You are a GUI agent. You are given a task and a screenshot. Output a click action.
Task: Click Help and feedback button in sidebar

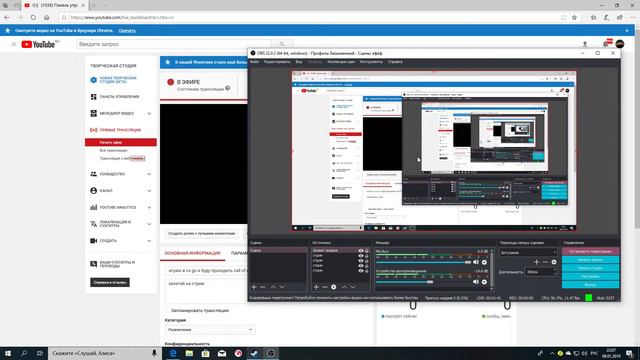point(110,282)
